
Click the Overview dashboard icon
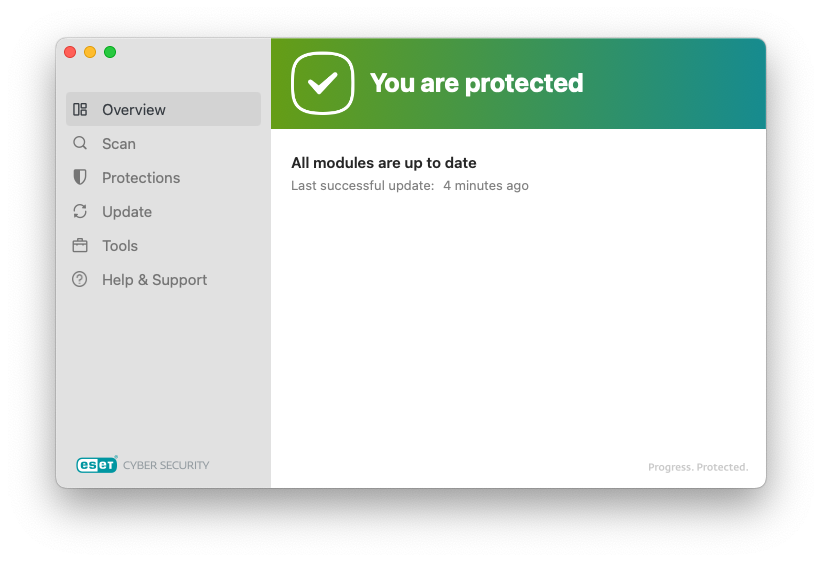tap(80, 110)
